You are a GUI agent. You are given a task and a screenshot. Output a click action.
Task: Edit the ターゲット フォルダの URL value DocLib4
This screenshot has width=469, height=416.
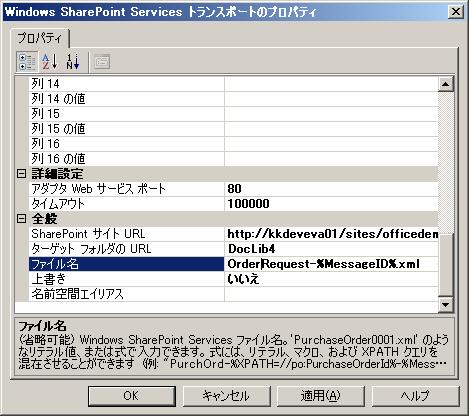click(331, 249)
